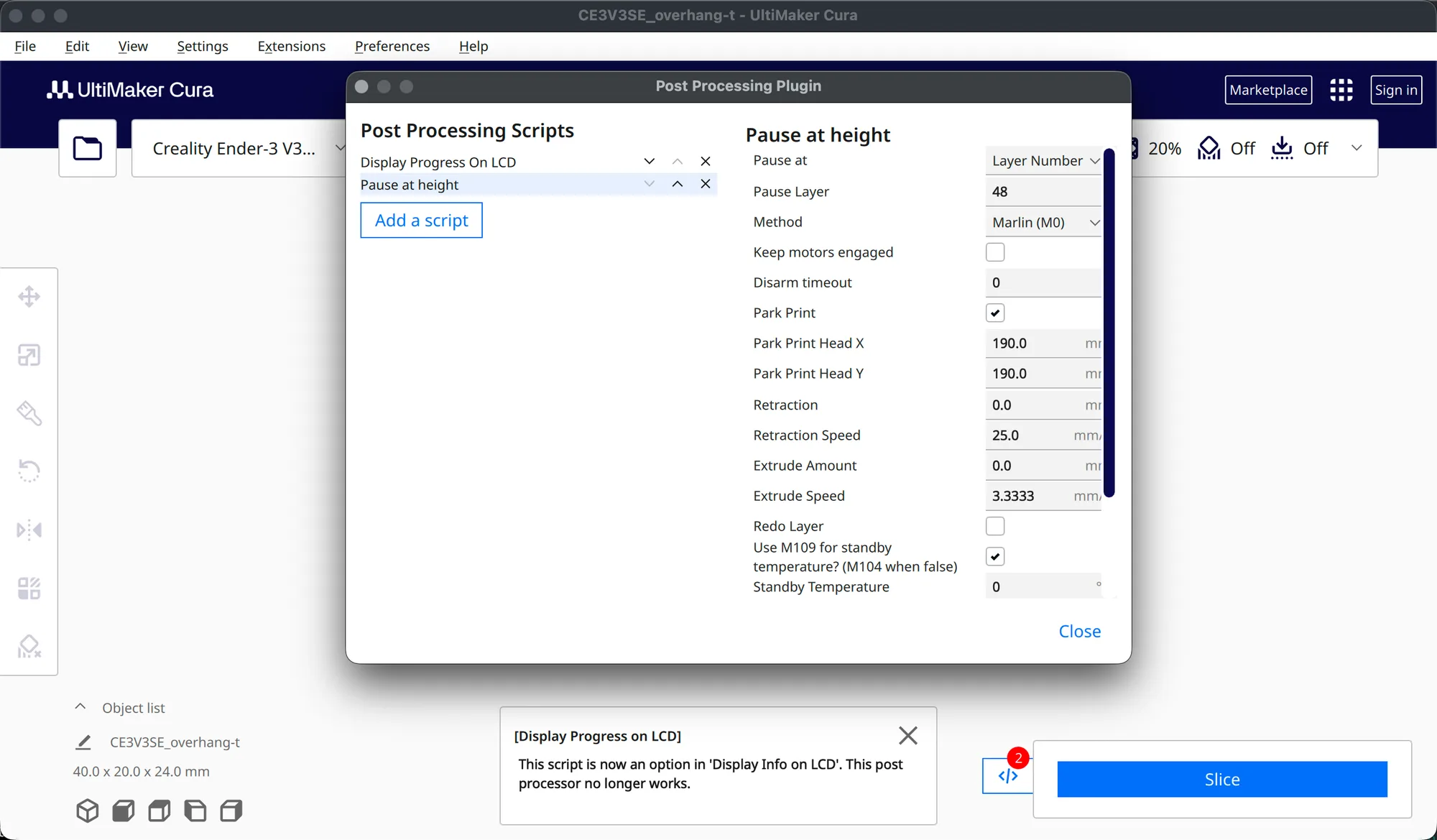Image resolution: width=1437 pixels, height=840 pixels.
Task: Select CE3V3SE_overhang-t in object list
Action: point(175,742)
